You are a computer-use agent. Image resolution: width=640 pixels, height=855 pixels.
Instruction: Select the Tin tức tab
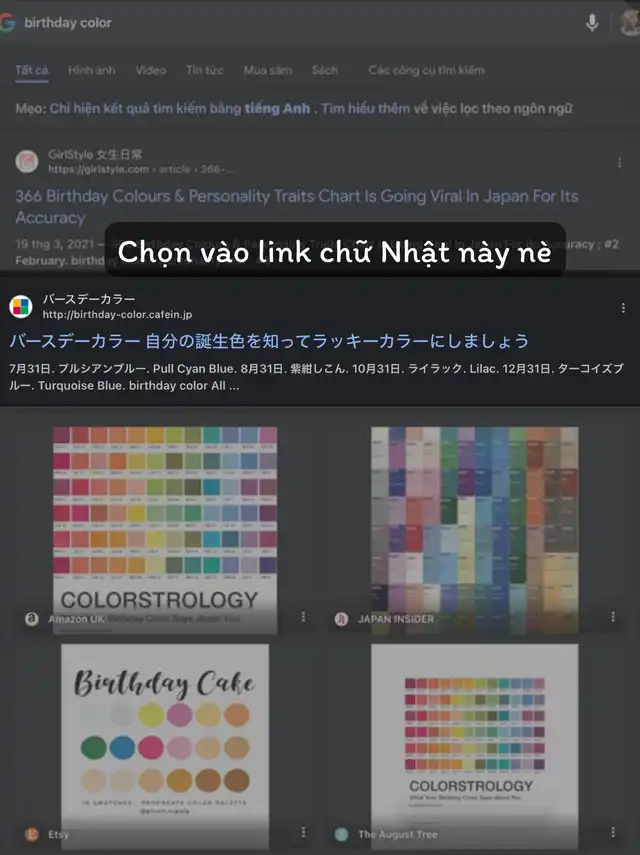click(x=204, y=70)
